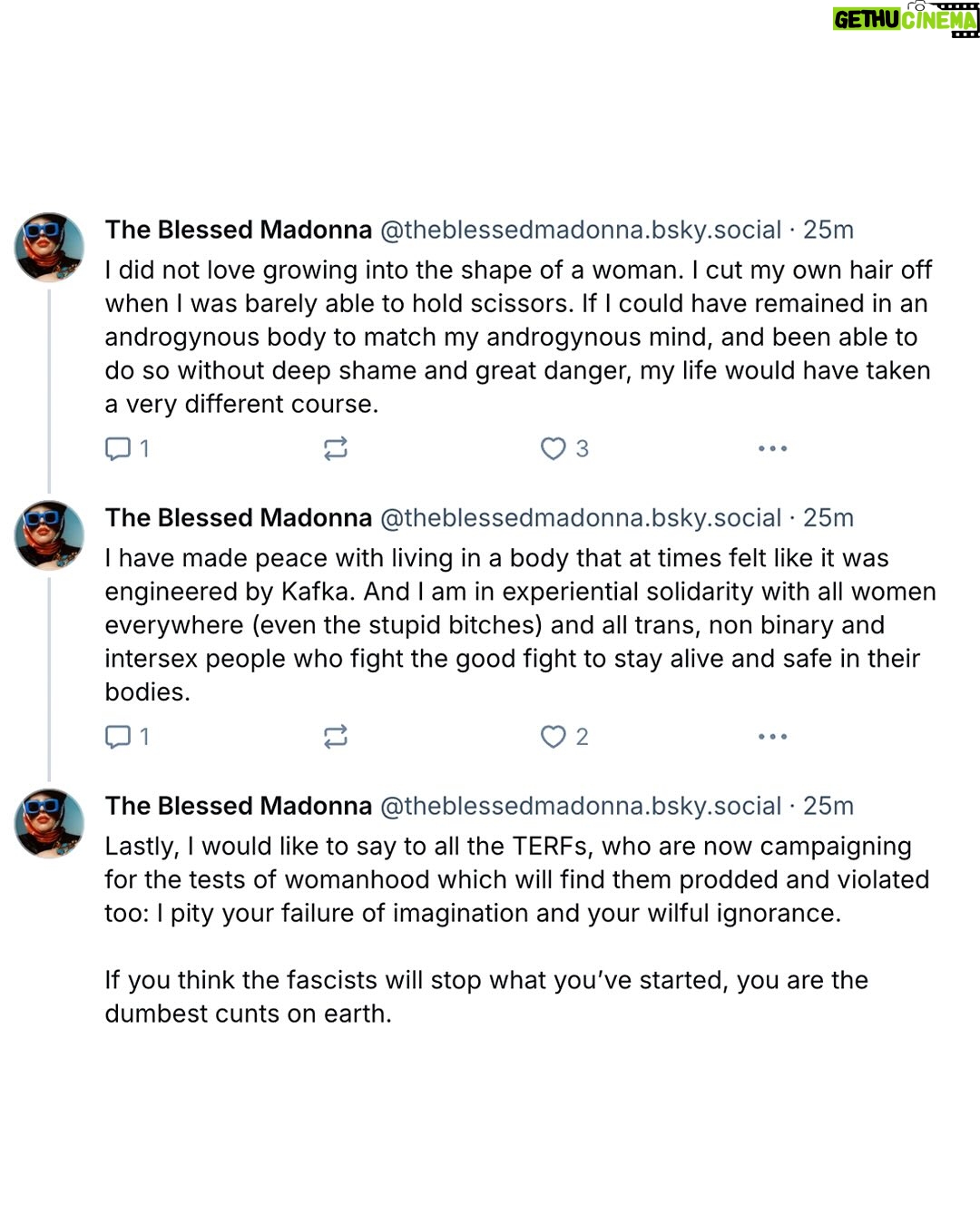Open the 25m timestamp on the TERFs post
Image resolution: width=980 pixels, height=1225 pixels.
(828, 806)
